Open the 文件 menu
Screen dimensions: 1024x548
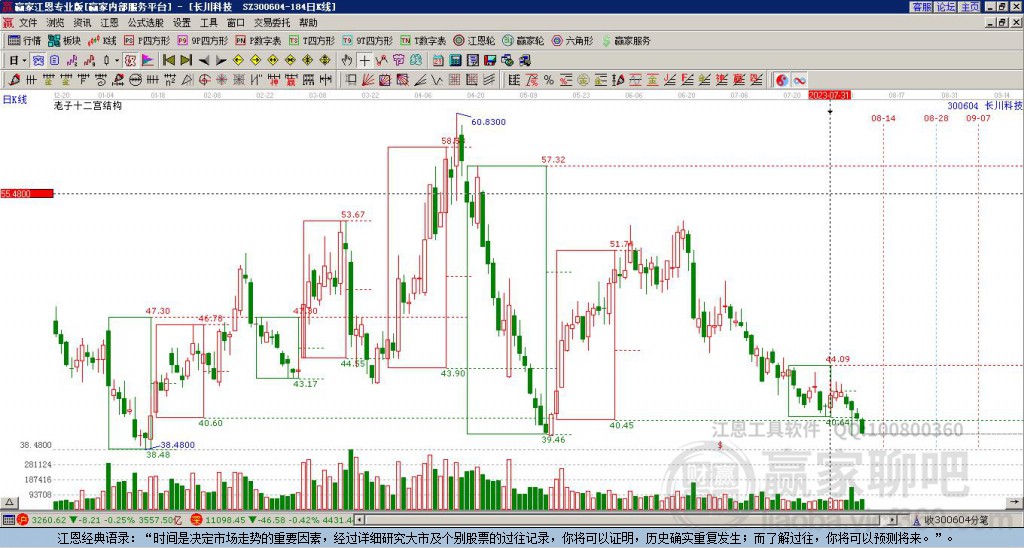(x=28, y=23)
